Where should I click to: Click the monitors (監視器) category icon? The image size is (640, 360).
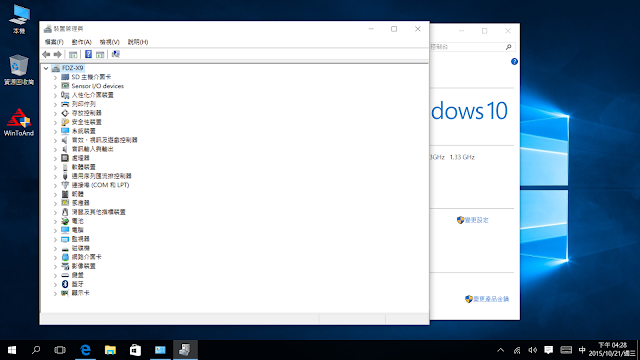point(65,239)
